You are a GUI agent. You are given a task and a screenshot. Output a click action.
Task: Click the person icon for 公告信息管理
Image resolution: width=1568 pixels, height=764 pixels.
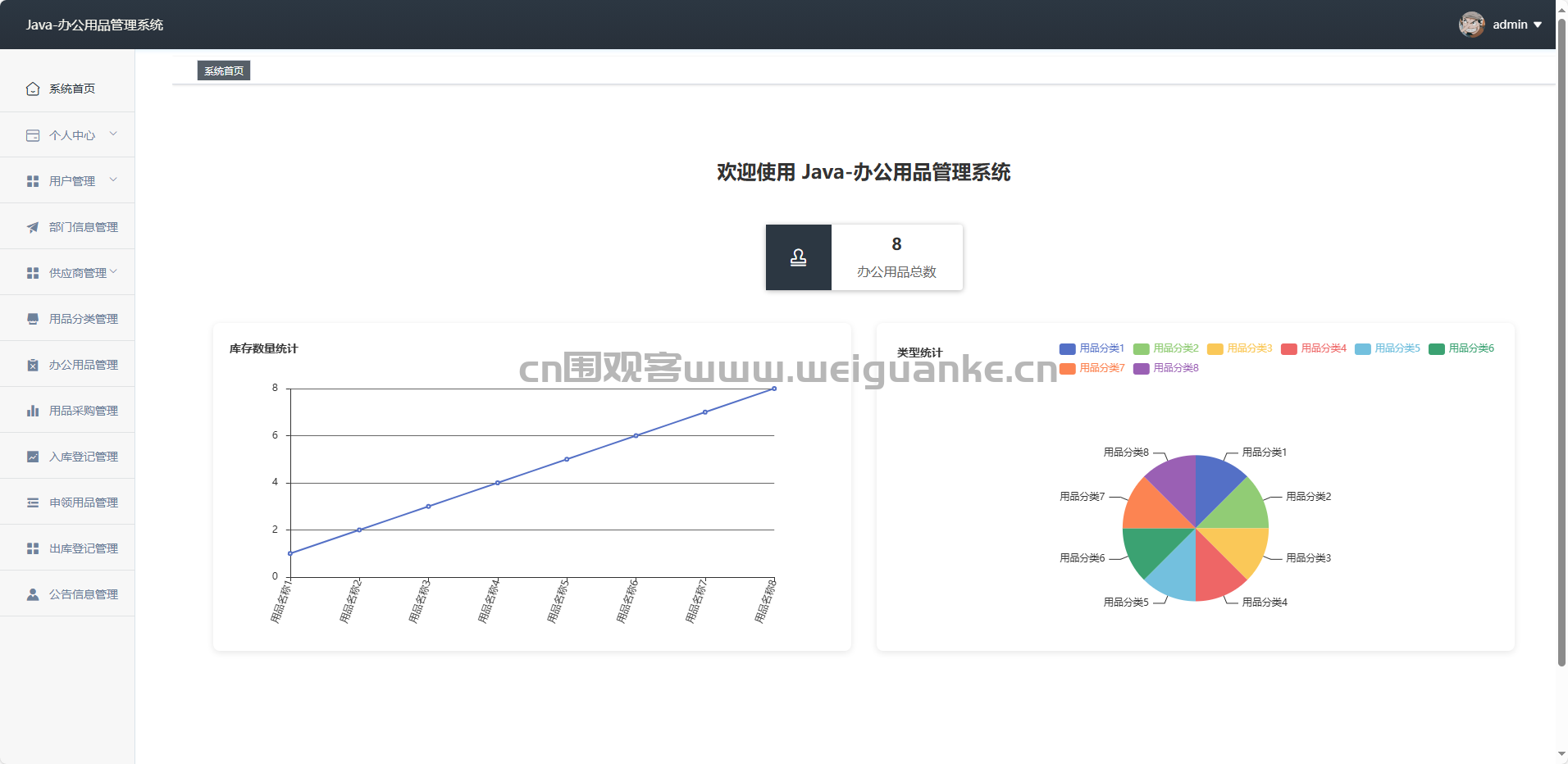coord(33,594)
